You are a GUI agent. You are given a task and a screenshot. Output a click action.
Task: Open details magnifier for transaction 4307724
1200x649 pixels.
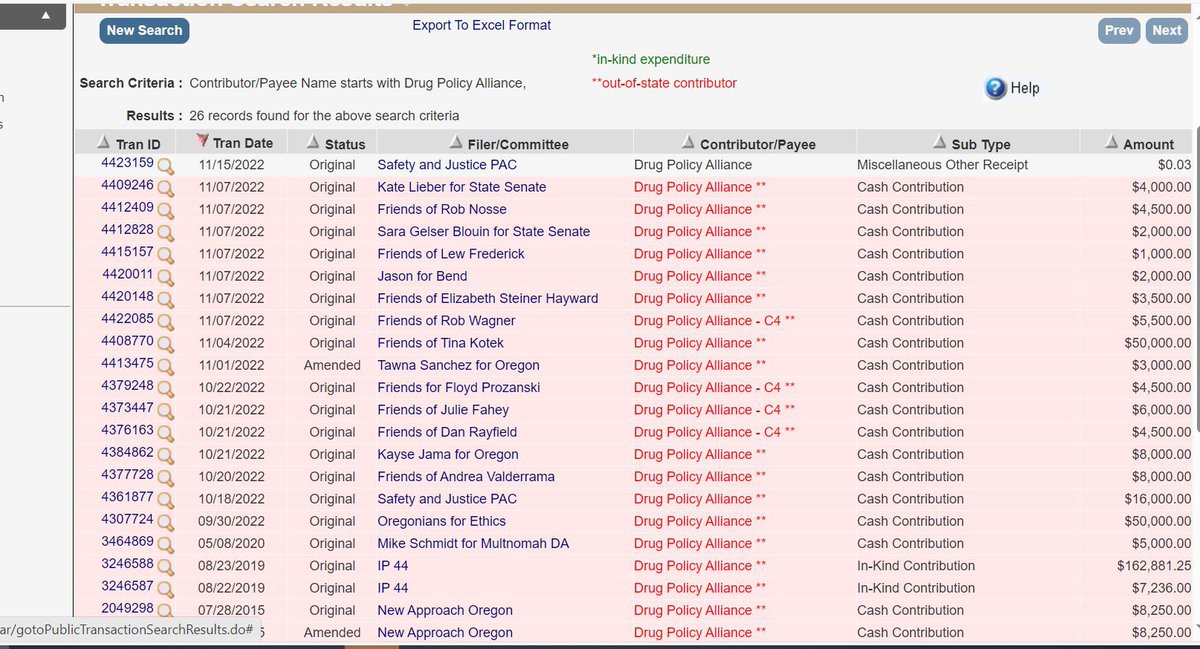[165, 524]
